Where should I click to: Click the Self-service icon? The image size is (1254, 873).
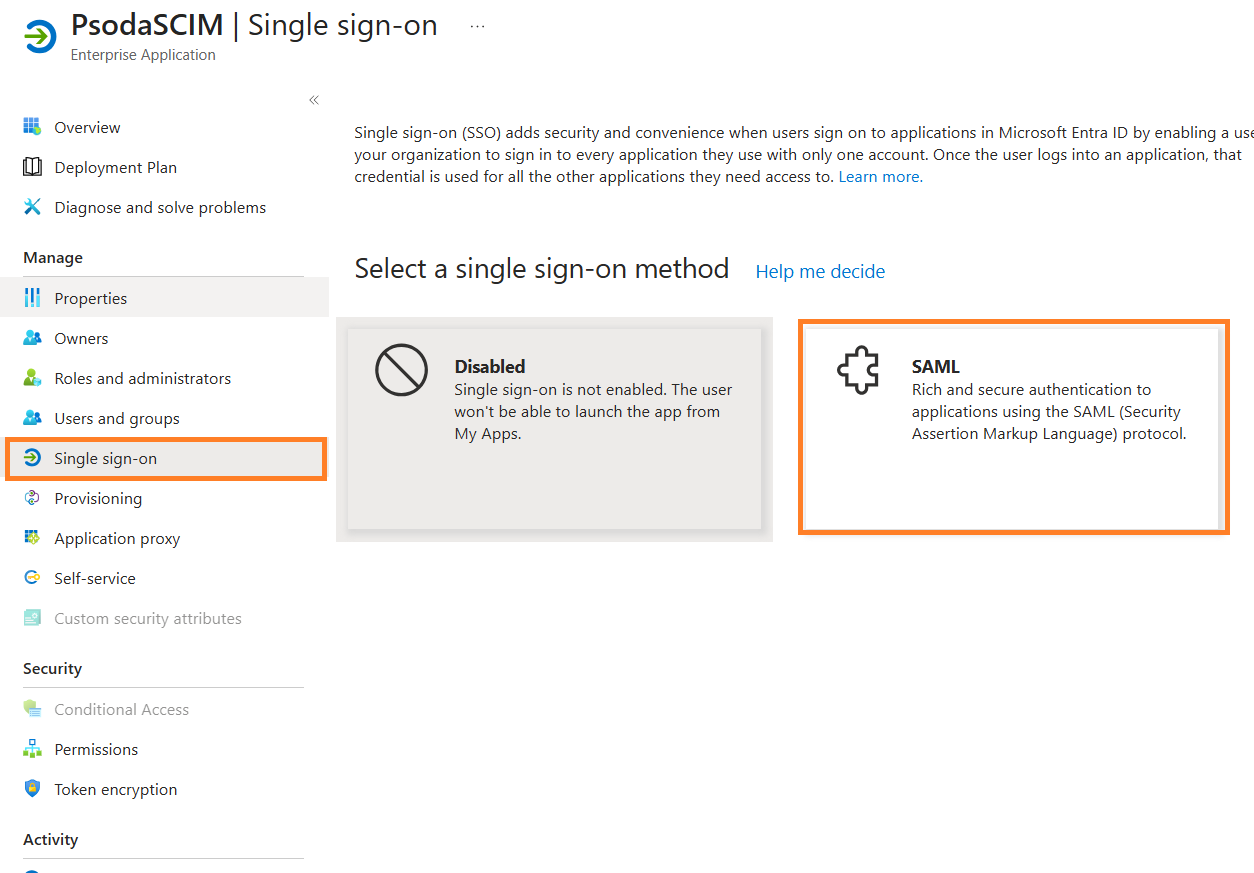pyautogui.click(x=32, y=578)
